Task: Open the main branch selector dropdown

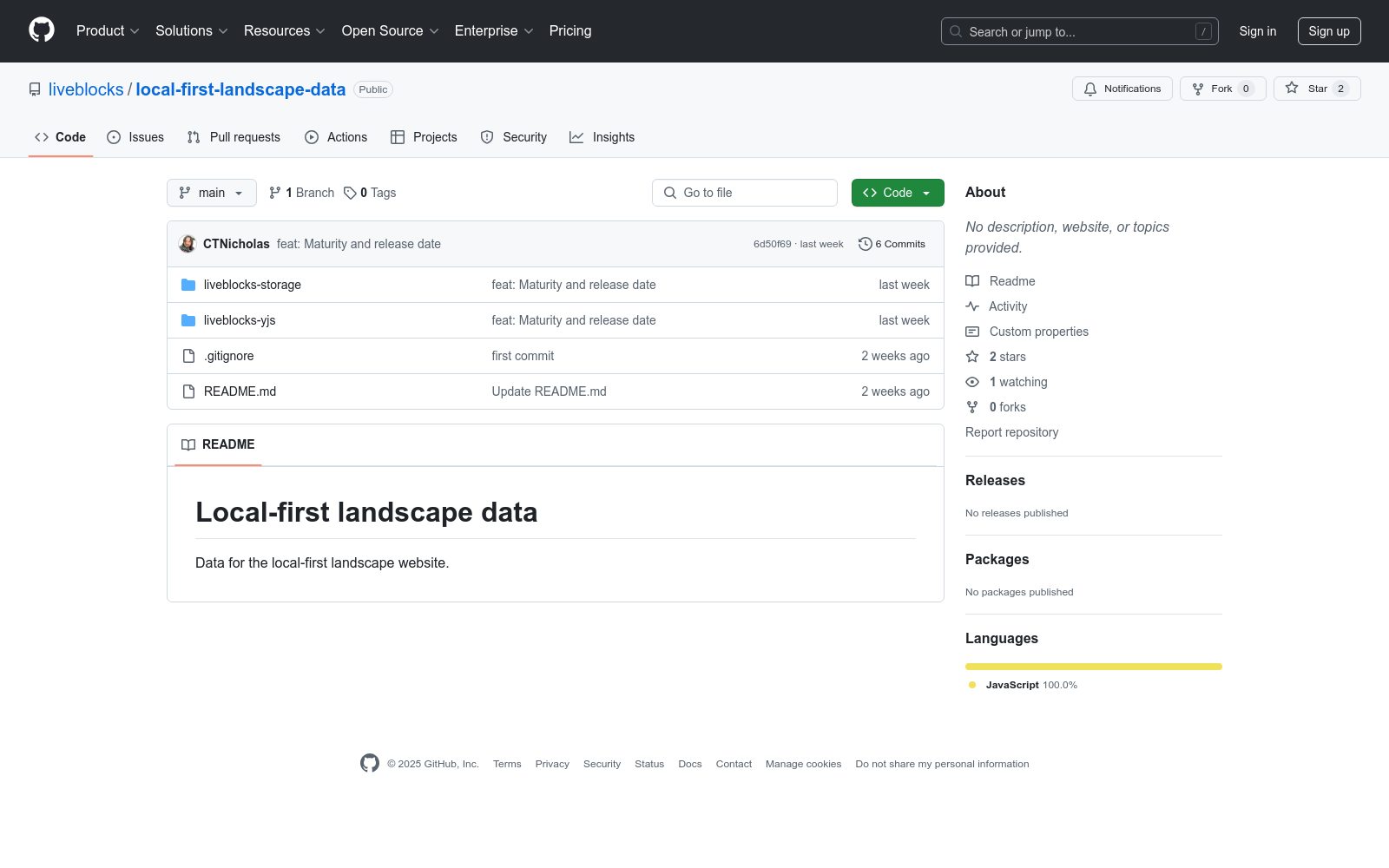Action: click(212, 193)
